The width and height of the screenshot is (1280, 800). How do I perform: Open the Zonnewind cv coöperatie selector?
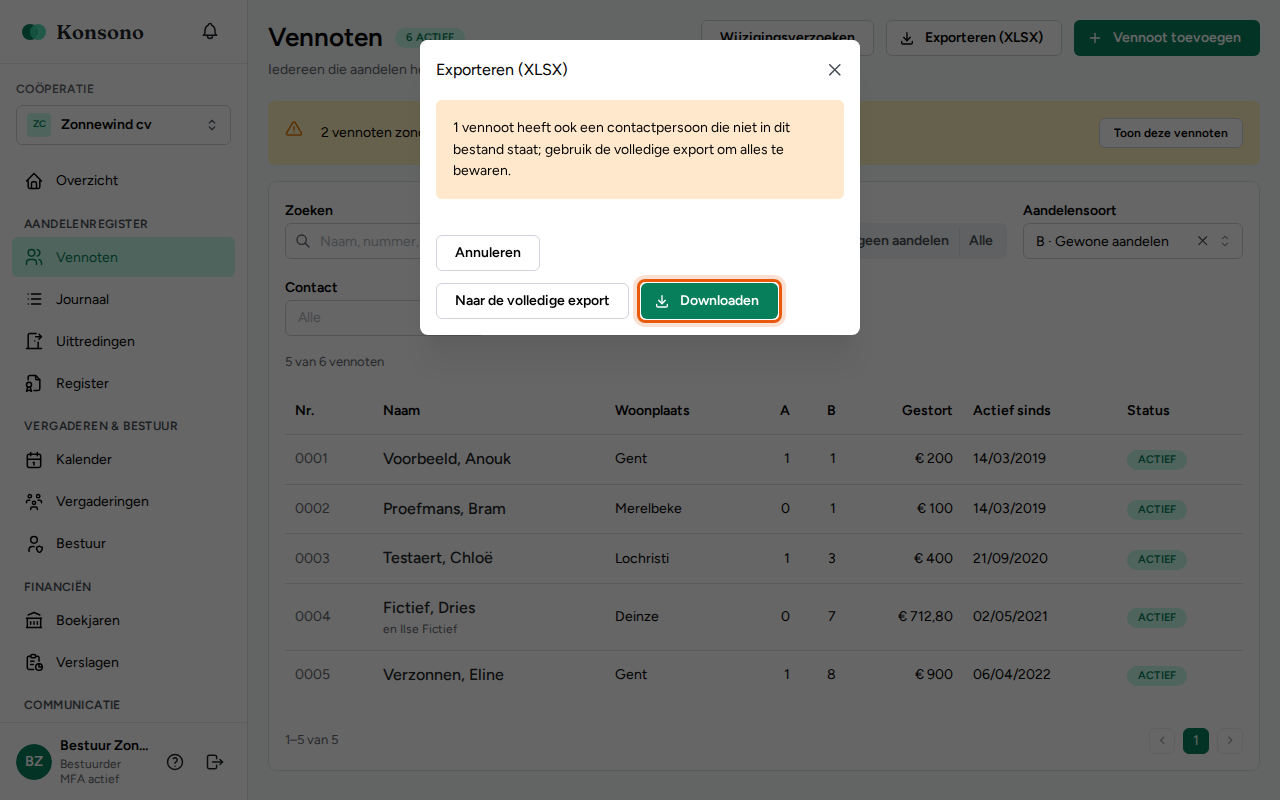pos(123,125)
